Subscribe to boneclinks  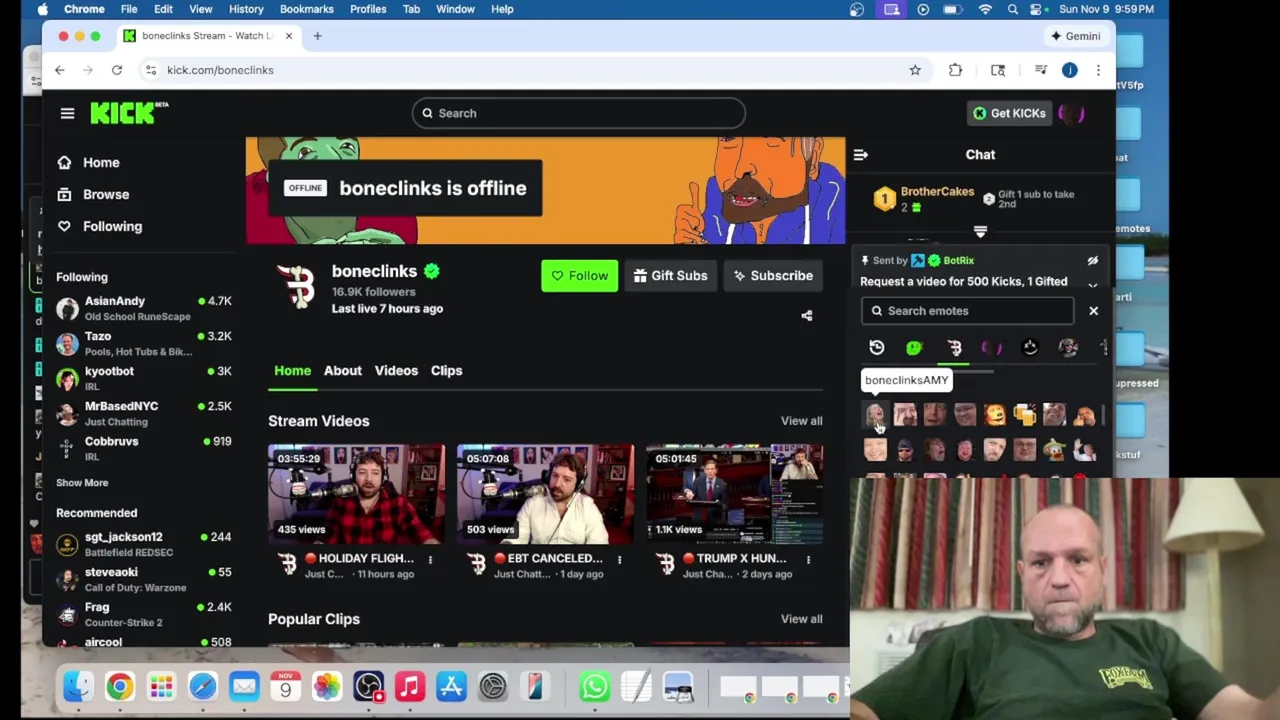[773, 276]
